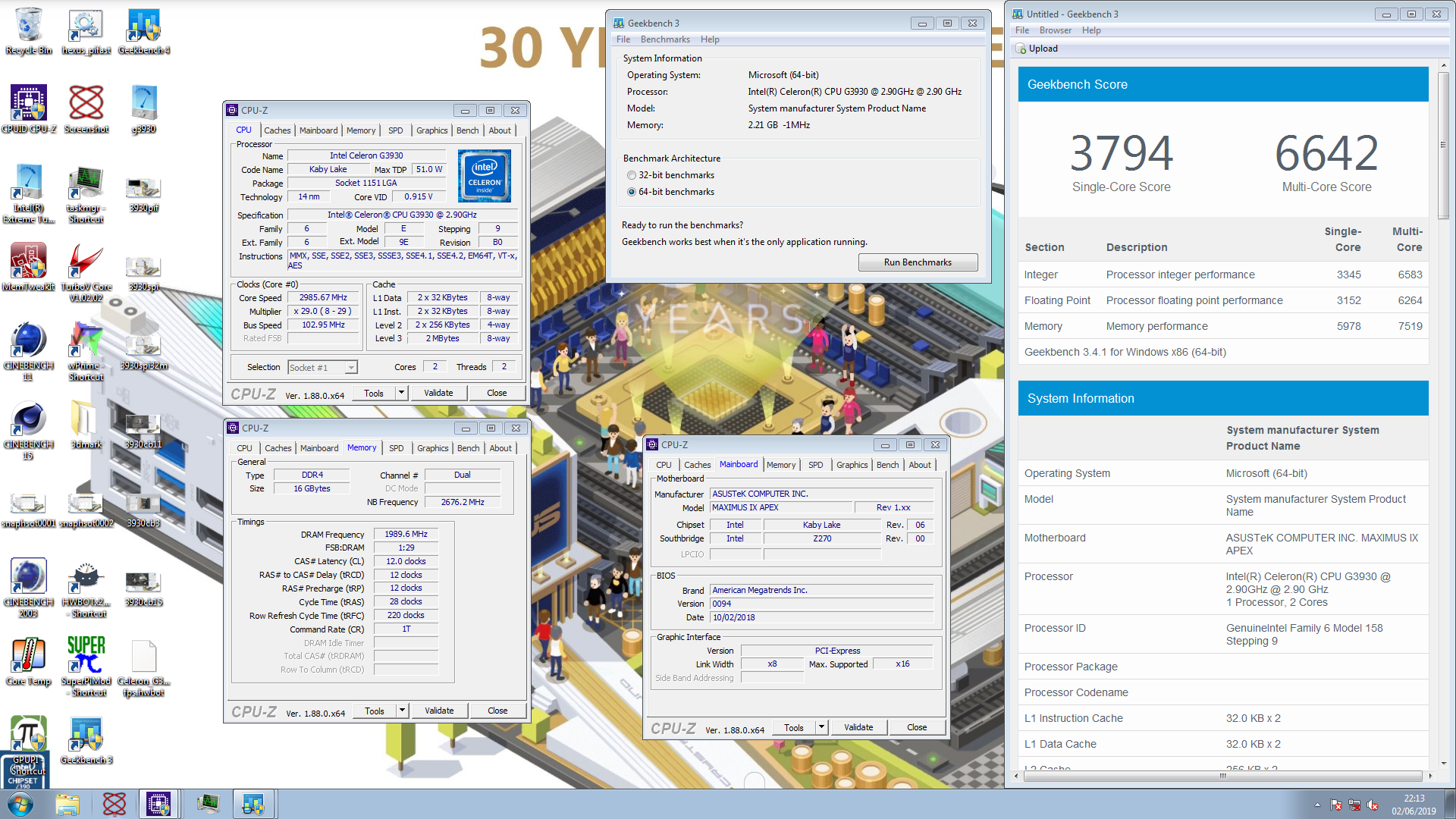Launch Geekbench 4 desktop icon
Image resolution: width=1456 pixels, height=819 pixels.
(x=144, y=32)
